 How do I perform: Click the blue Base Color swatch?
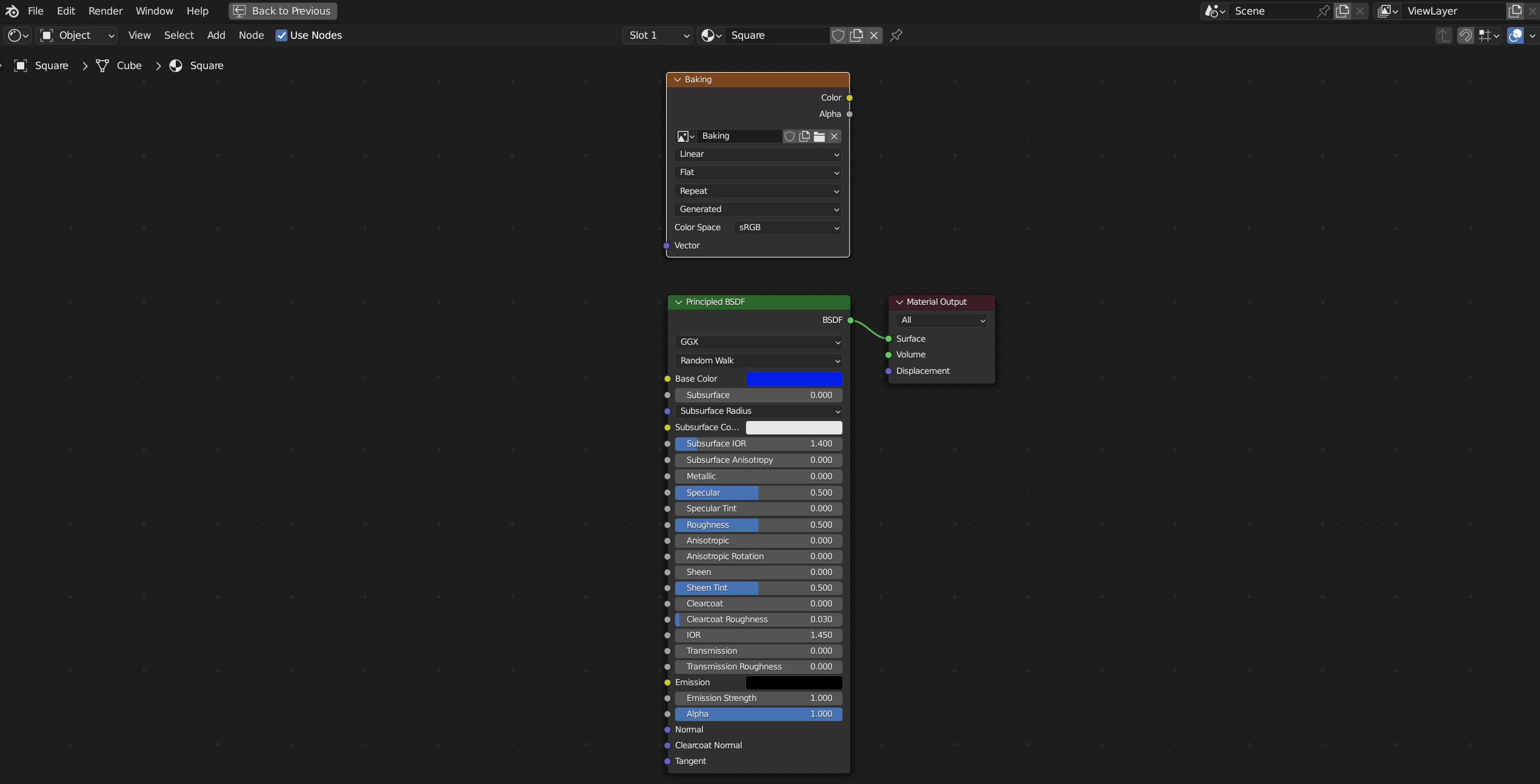click(793, 379)
